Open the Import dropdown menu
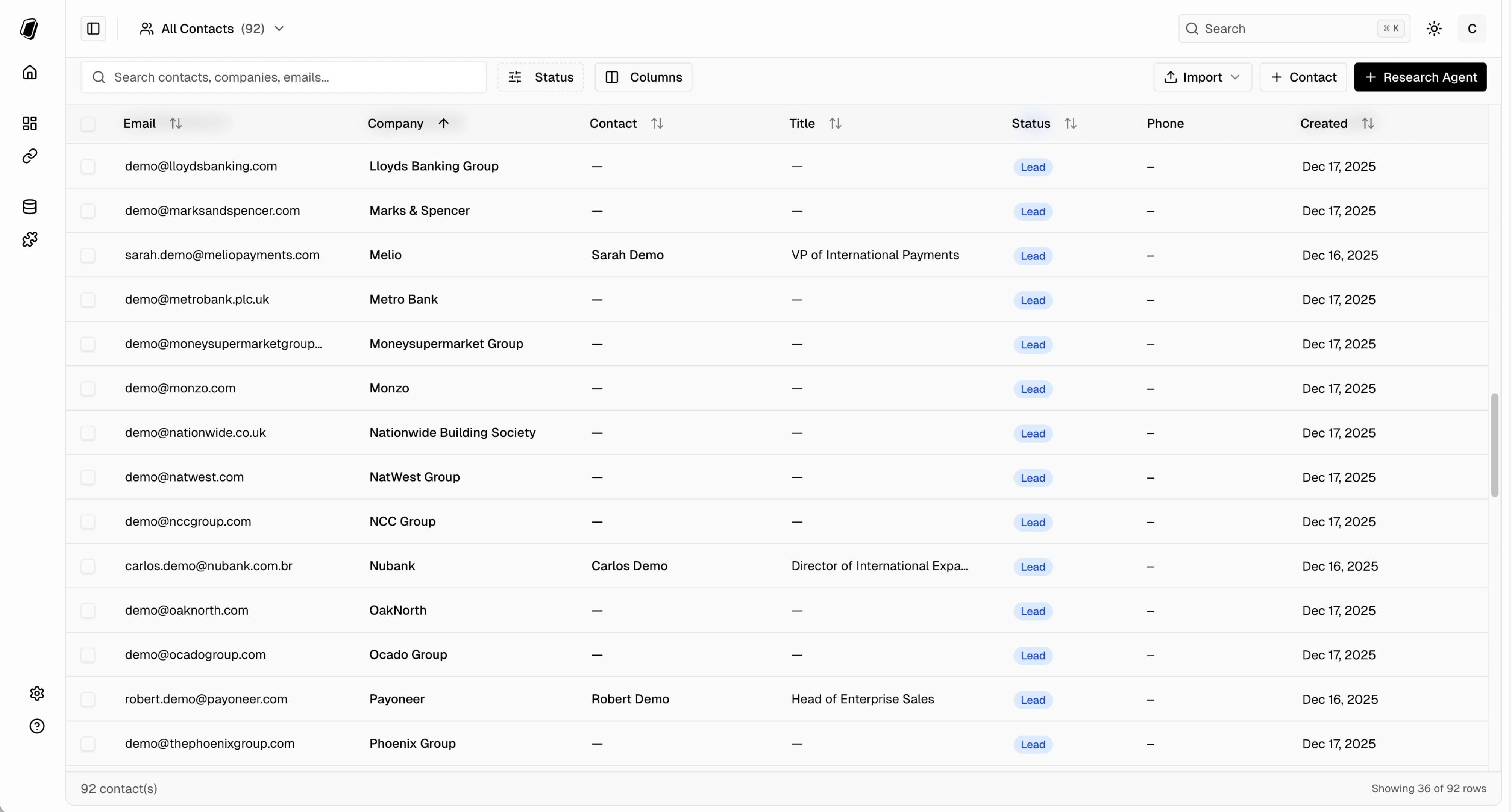This screenshot has height=812, width=1512. [x=1202, y=77]
